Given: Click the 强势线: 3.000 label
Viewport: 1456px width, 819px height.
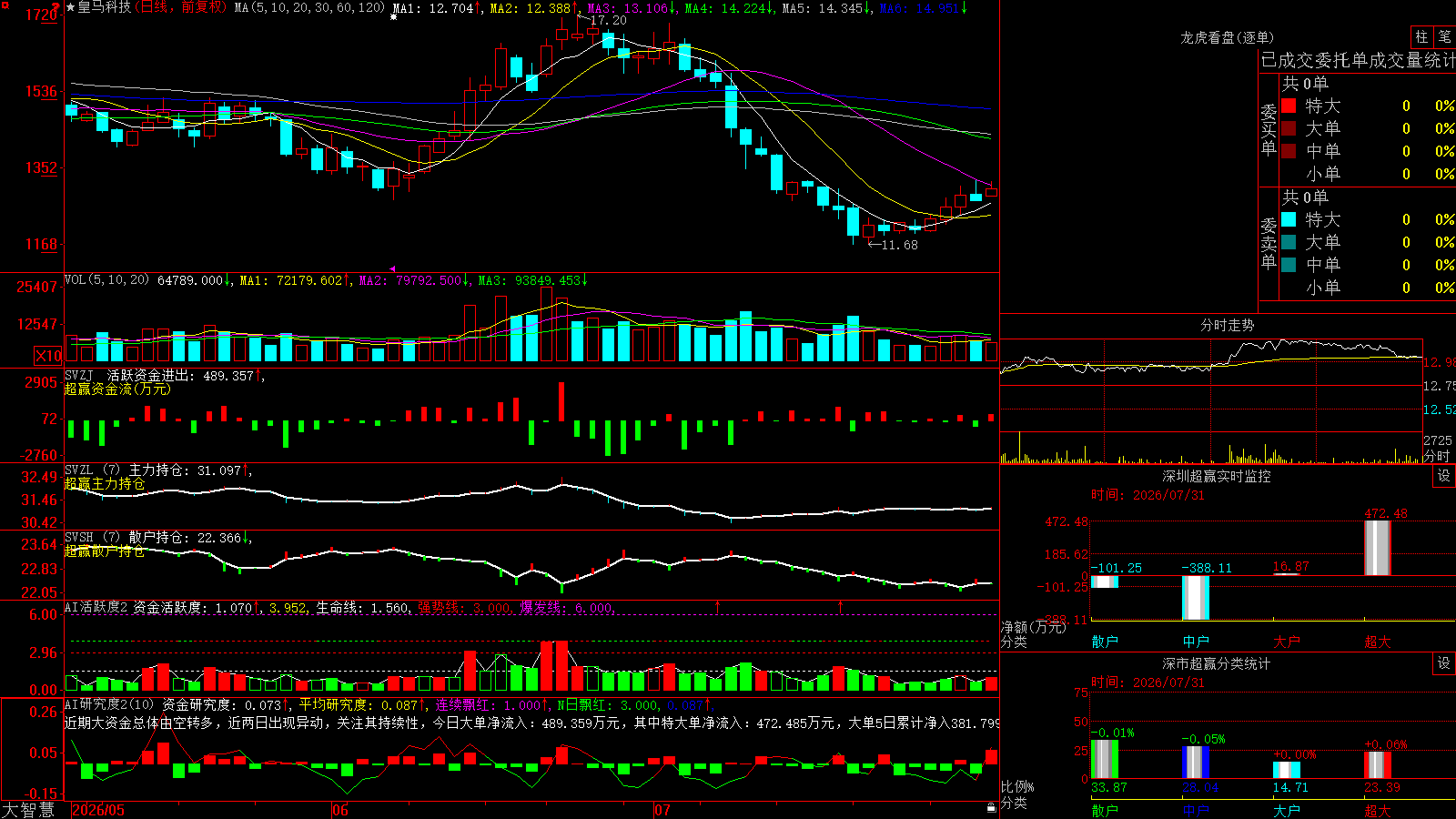Looking at the screenshot, I should [x=465, y=608].
